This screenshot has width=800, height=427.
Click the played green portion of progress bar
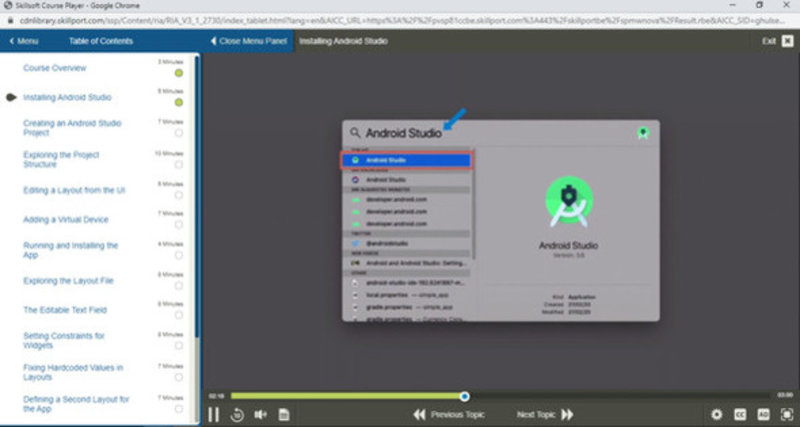[345, 396]
